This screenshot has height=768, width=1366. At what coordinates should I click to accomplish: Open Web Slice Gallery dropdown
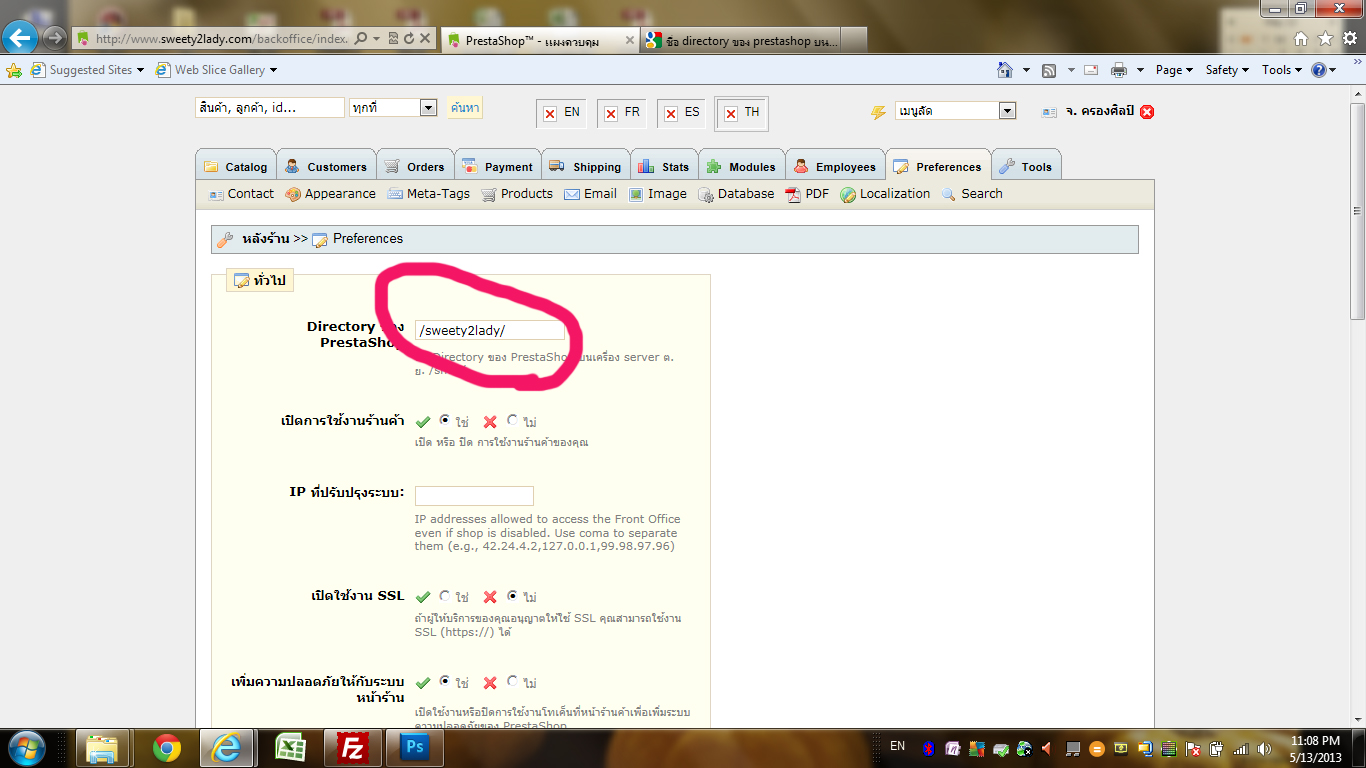click(x=217, y=70)
